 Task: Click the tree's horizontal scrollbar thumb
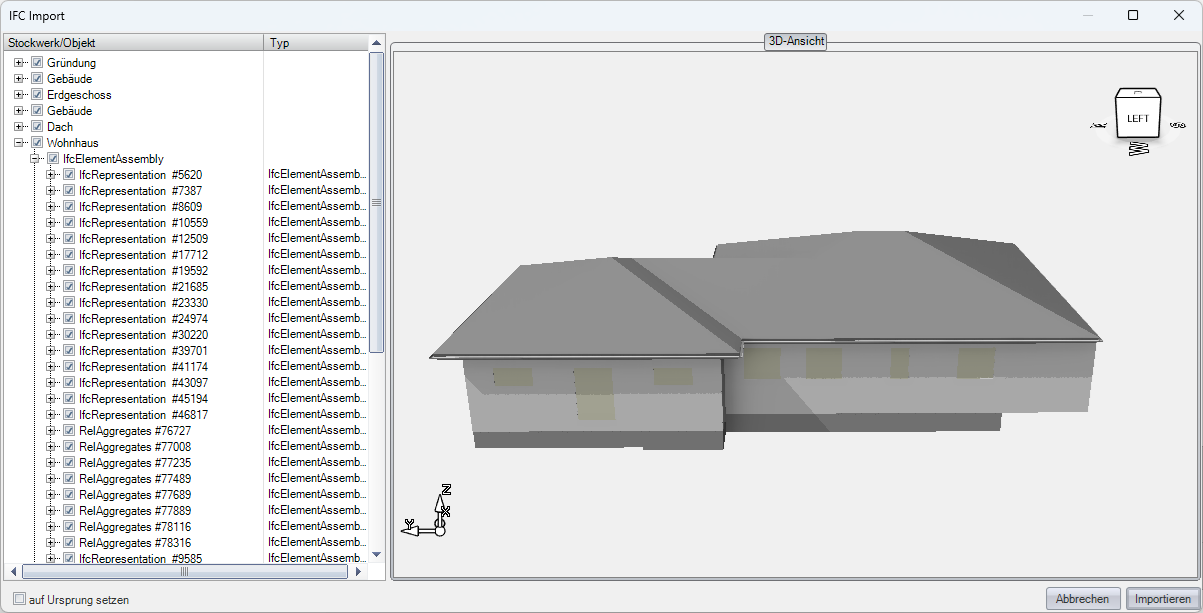(x=185, y=572)
